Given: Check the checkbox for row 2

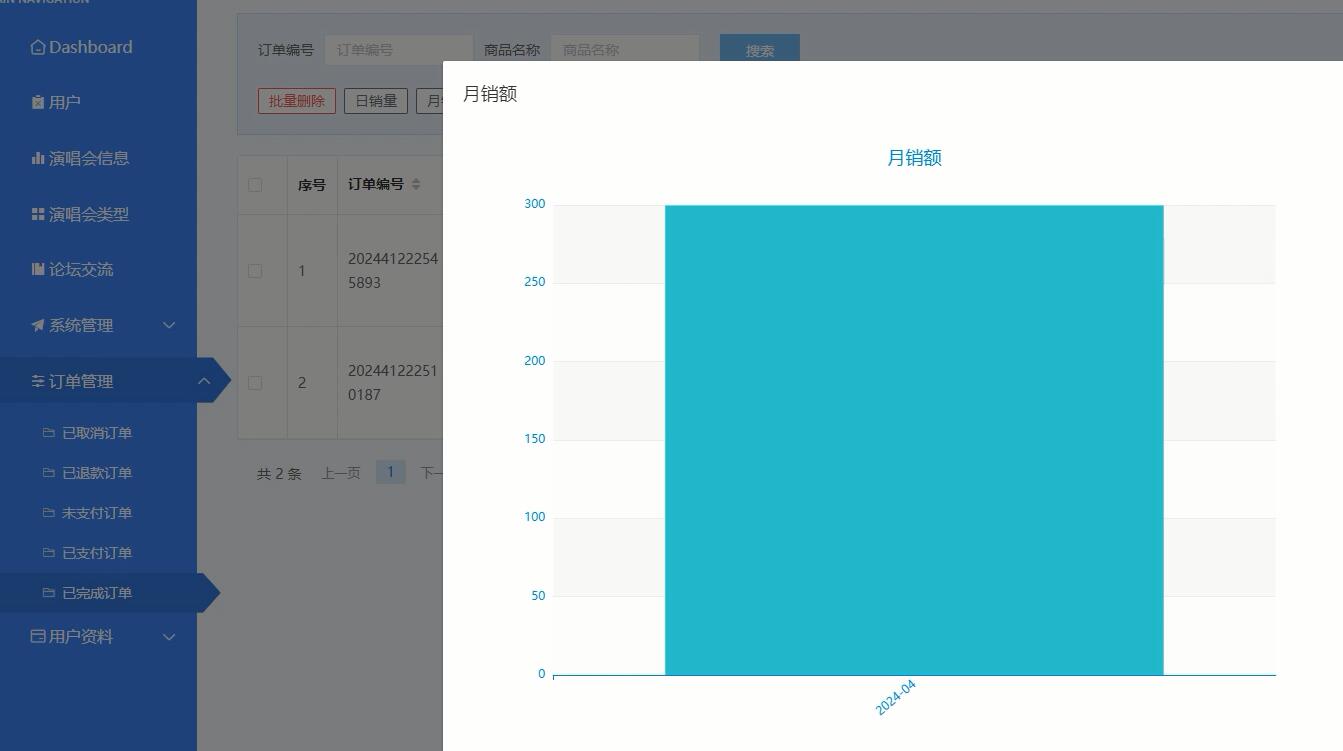Looking at the screenshot, I should (x=255, y=383).
